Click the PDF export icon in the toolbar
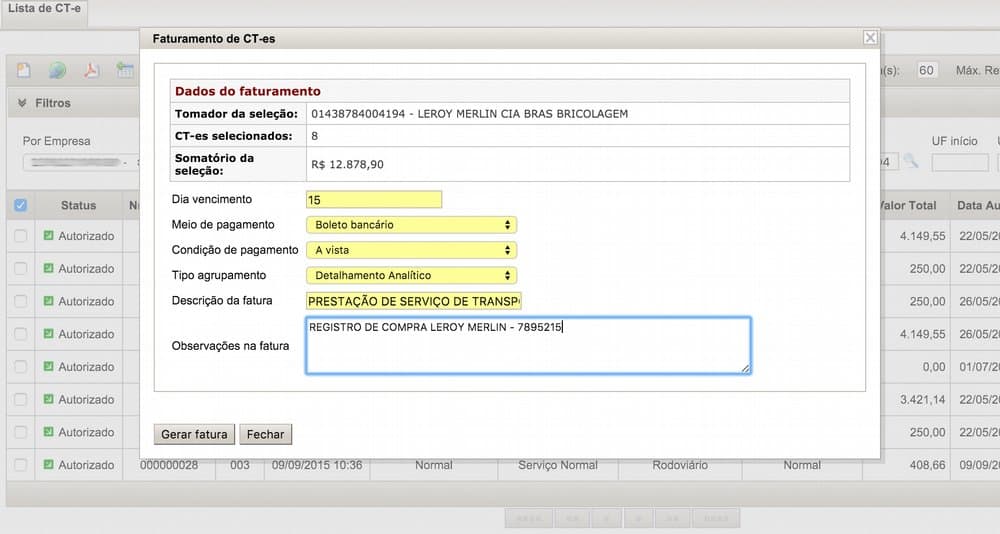Screen dimensions: 1000x534 point(91,70)
